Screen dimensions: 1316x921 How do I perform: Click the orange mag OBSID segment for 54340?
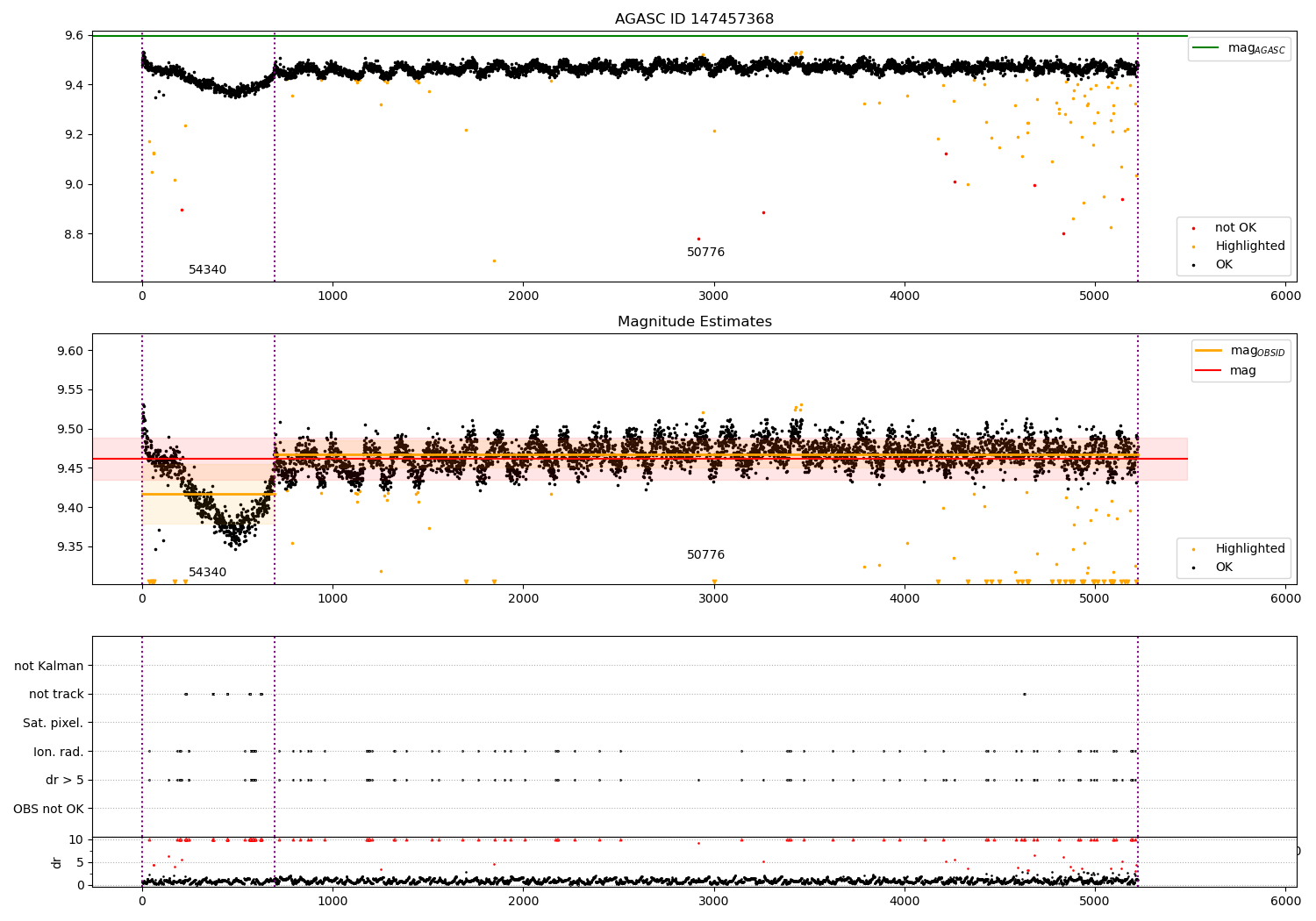[208, 494]
